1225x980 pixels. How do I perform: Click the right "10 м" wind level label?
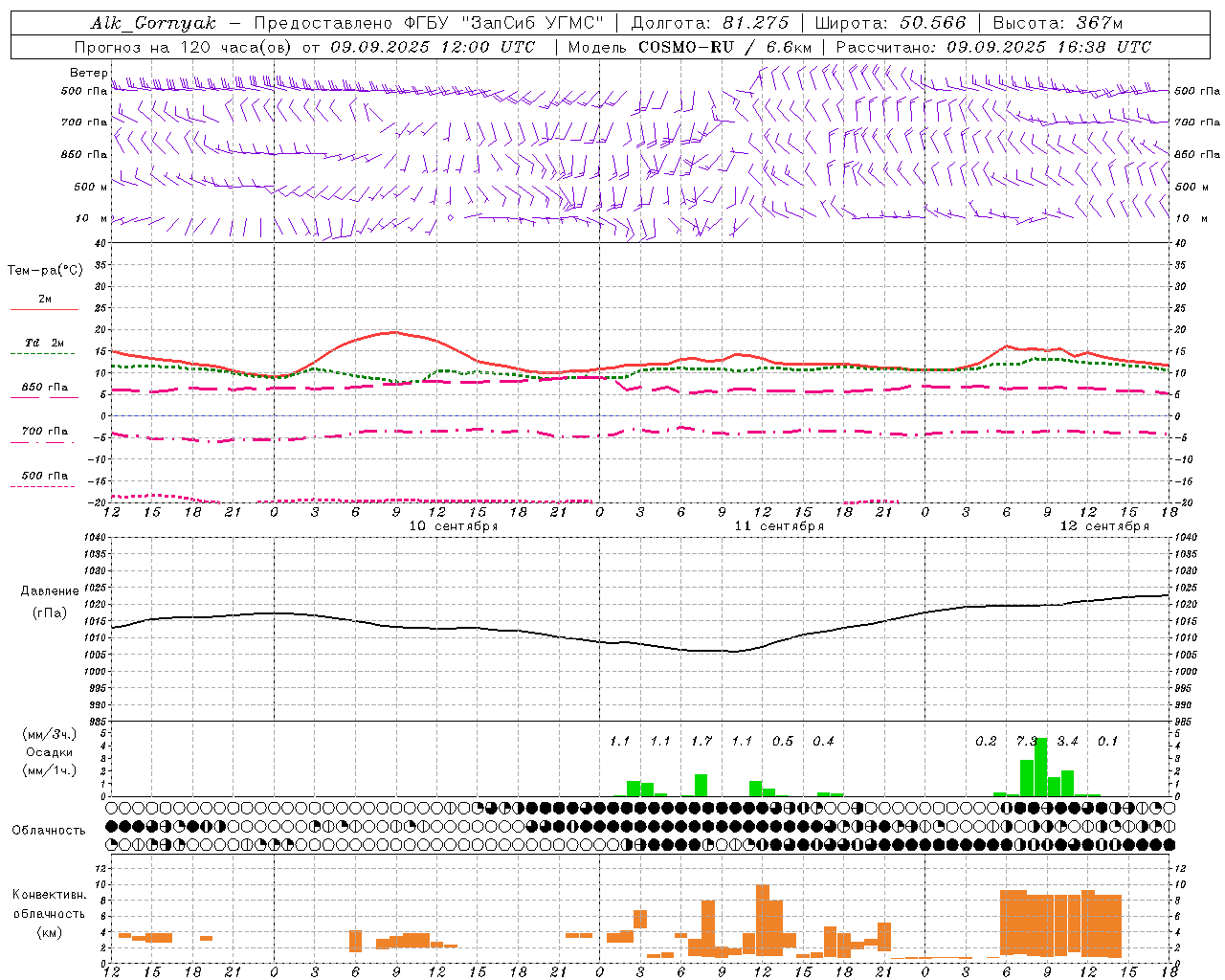click(x=1192, y=218)
